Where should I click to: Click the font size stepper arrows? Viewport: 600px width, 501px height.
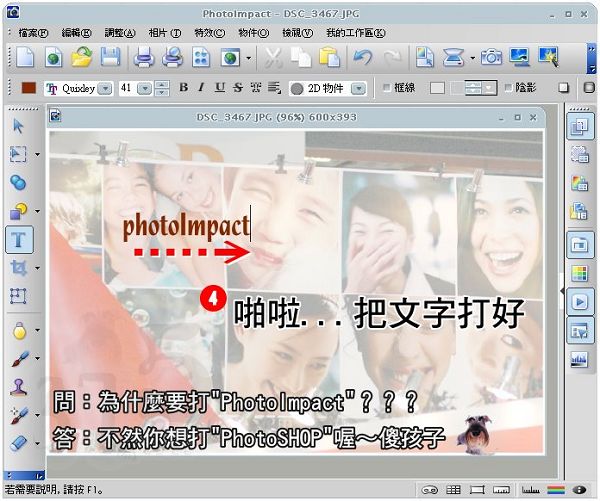pos(162,88)
